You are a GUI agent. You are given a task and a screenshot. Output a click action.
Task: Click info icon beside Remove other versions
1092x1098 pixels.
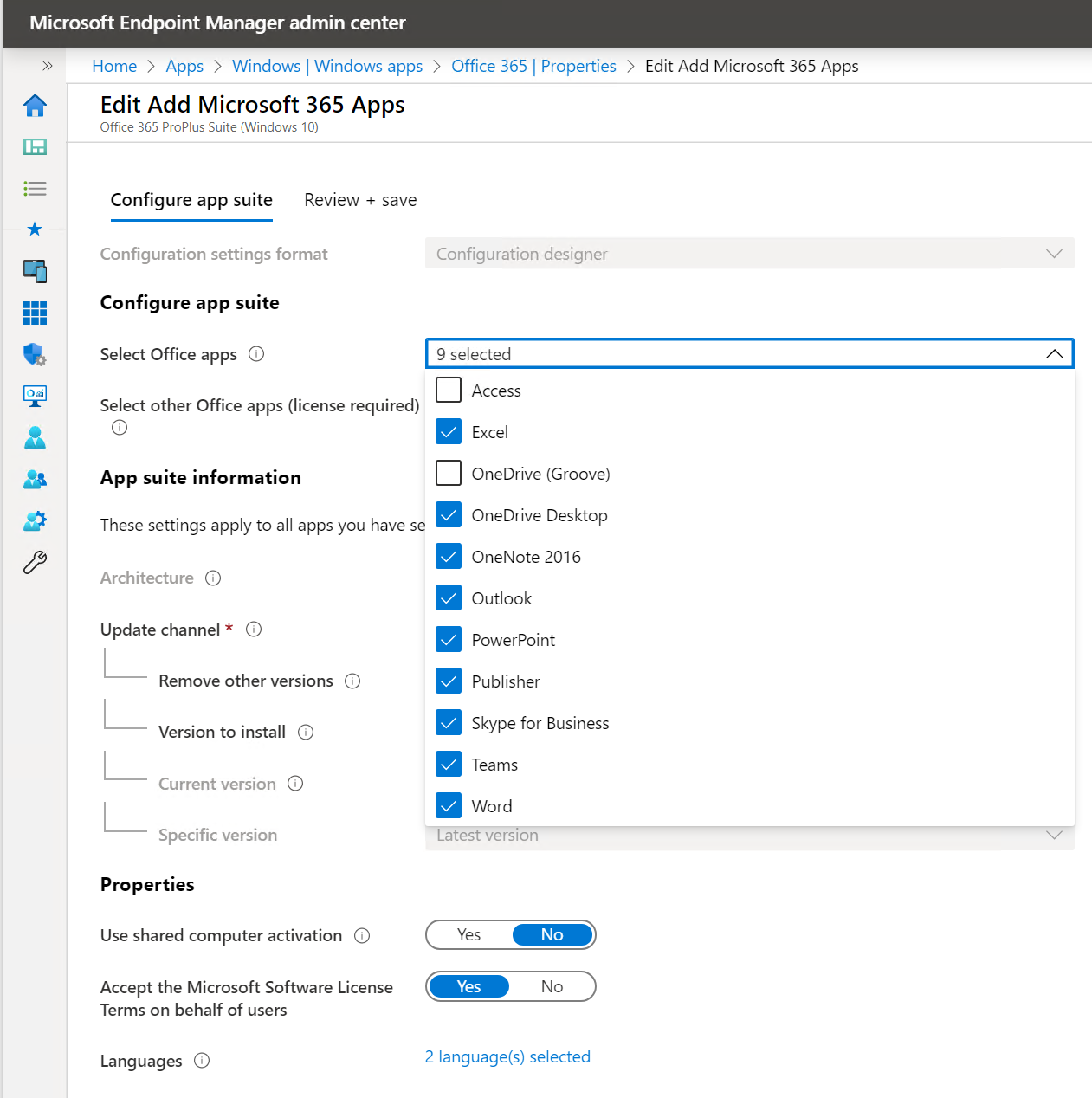(352, 681)
